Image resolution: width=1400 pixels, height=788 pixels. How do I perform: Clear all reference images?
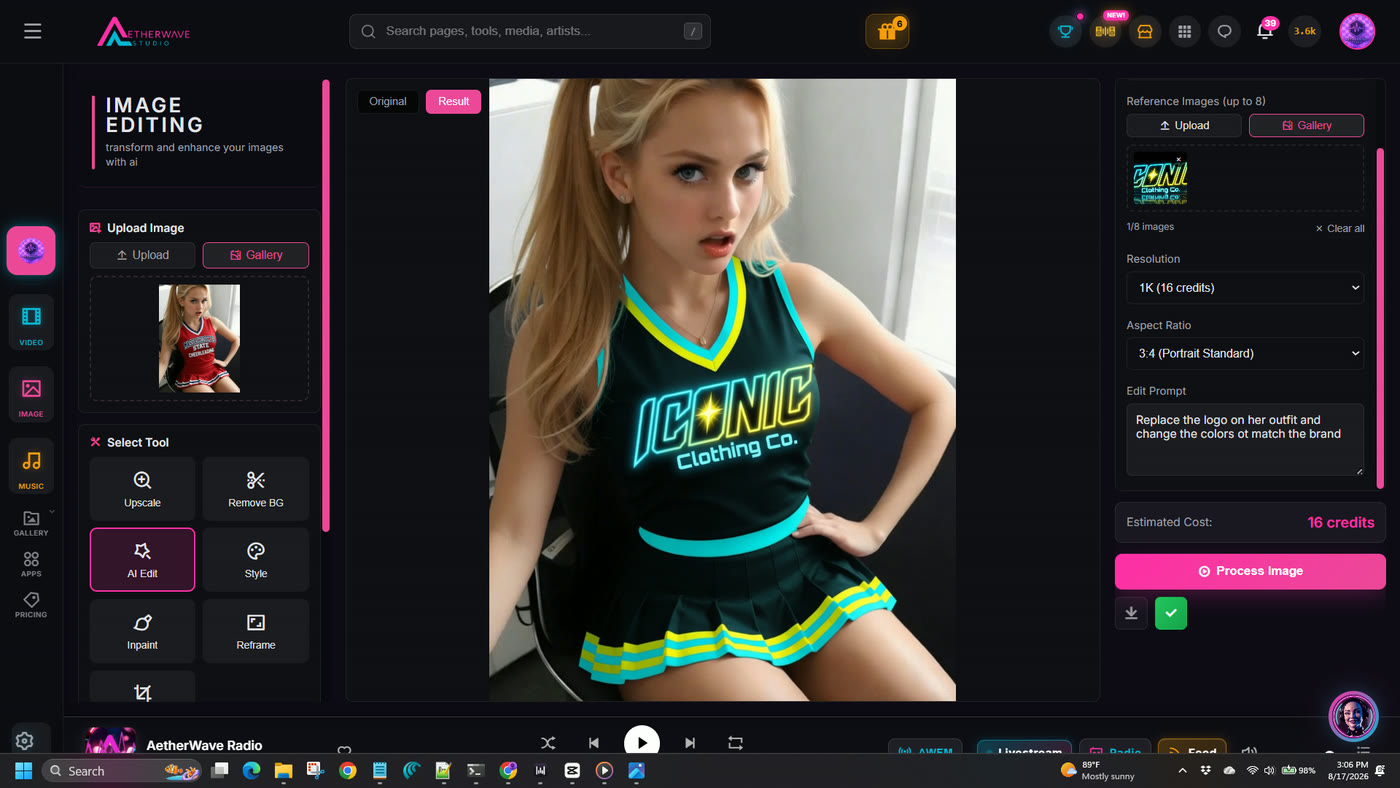coord(1340,228)
